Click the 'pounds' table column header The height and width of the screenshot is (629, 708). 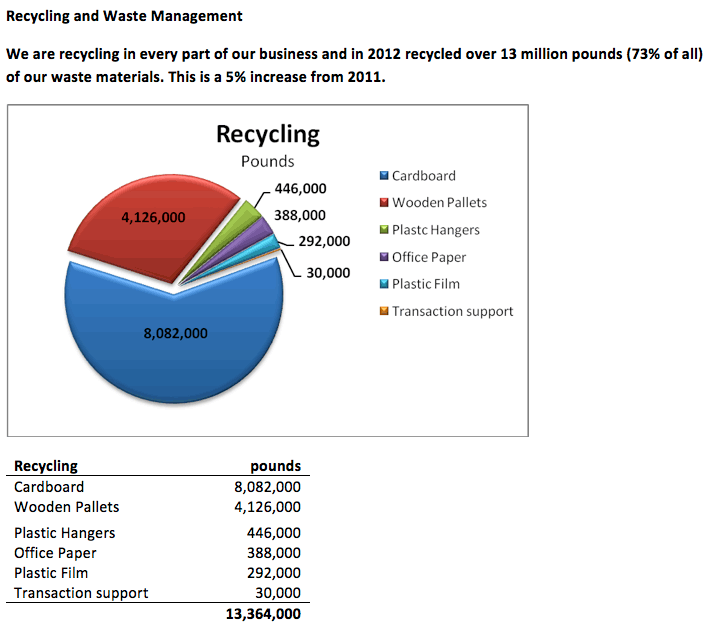(x=275, y=466)
